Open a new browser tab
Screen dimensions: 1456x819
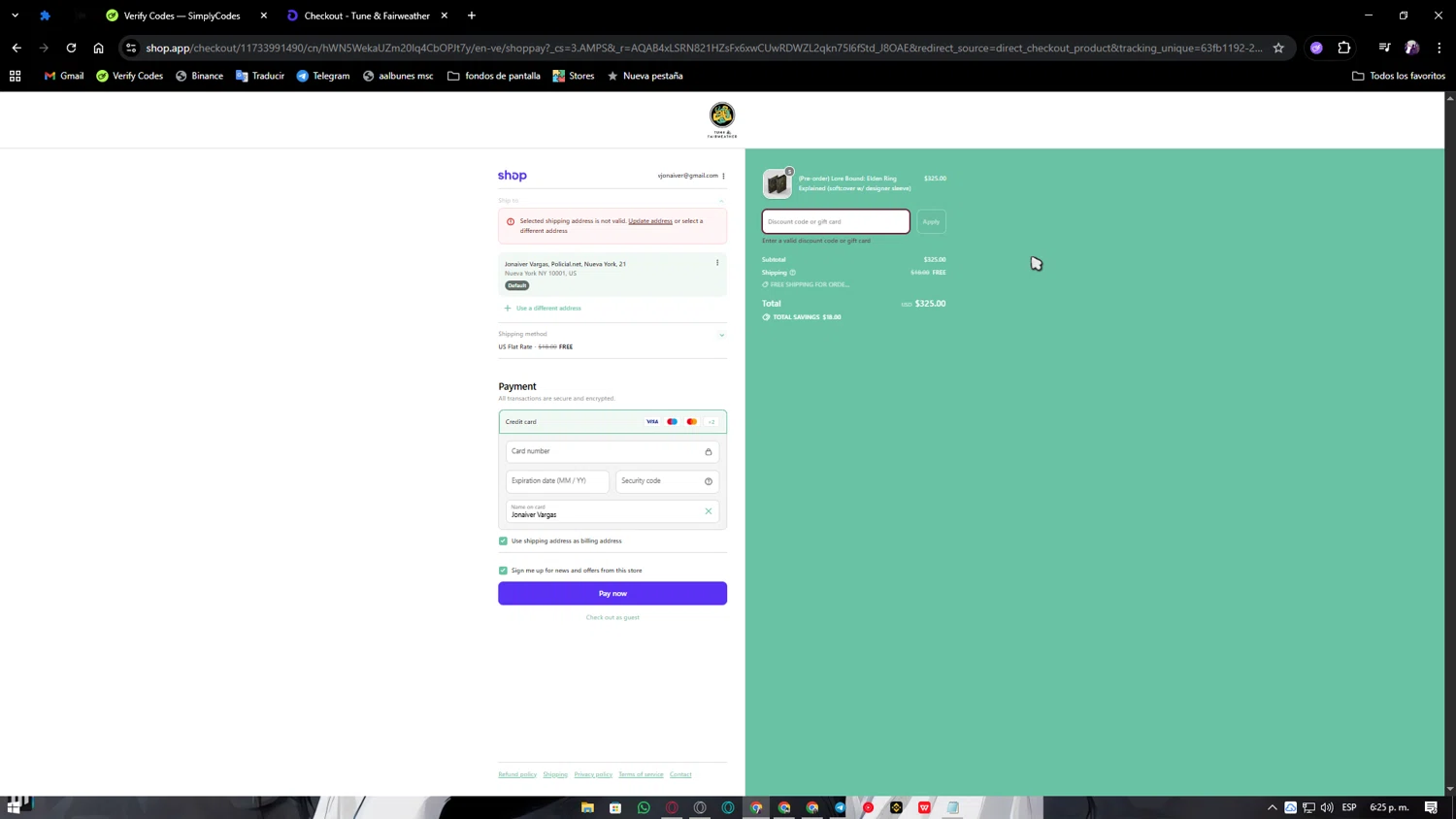point(472,16)
